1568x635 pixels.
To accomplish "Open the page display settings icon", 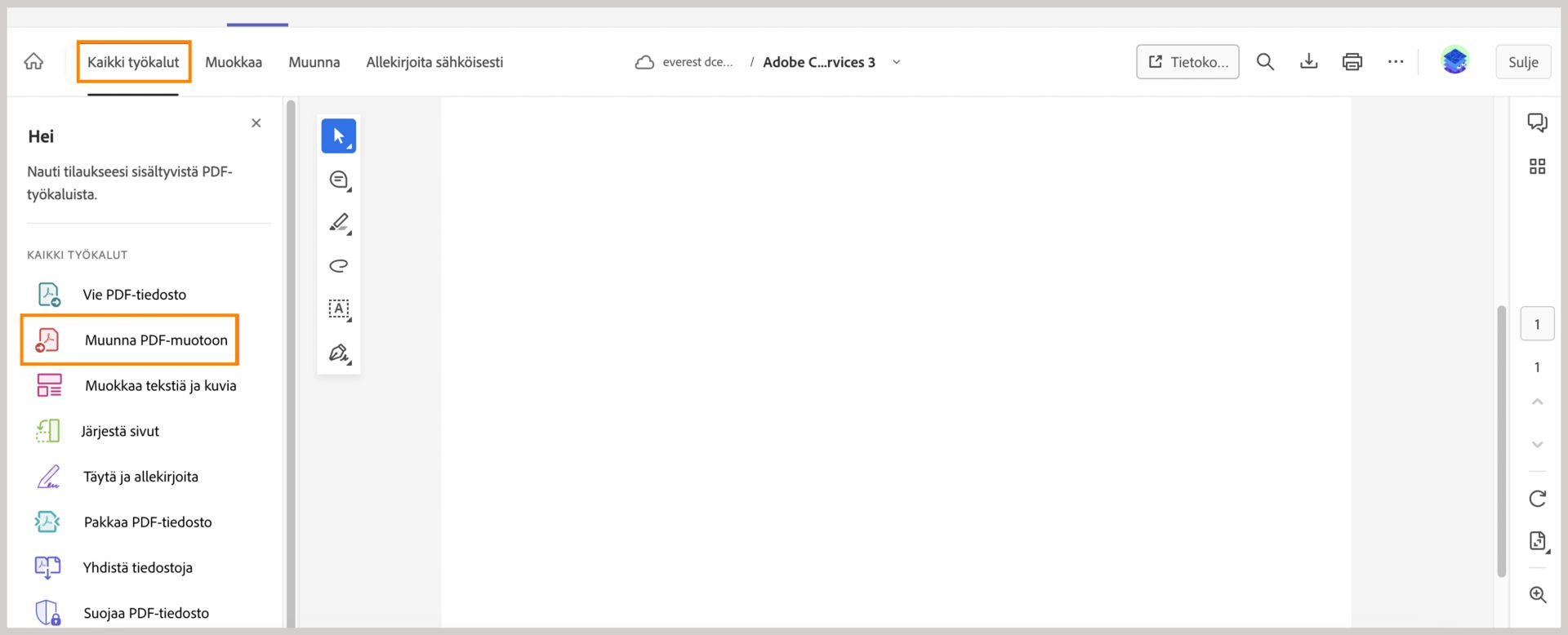I will pyautogui.click(x=1538, y=541).
